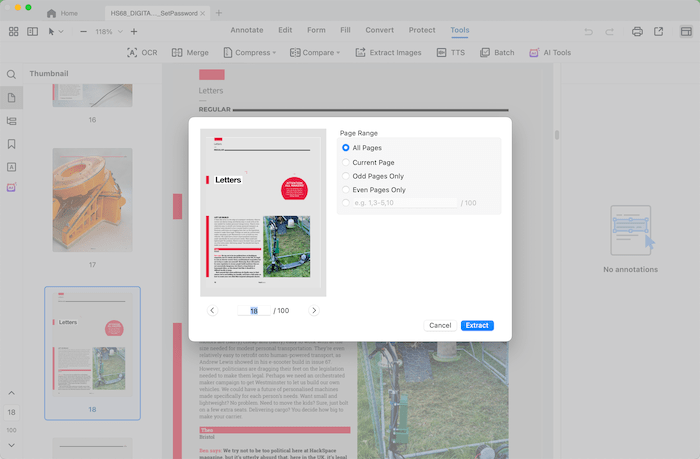Open AI Tools
Screen dimensions: 700x459
[549, 52]
